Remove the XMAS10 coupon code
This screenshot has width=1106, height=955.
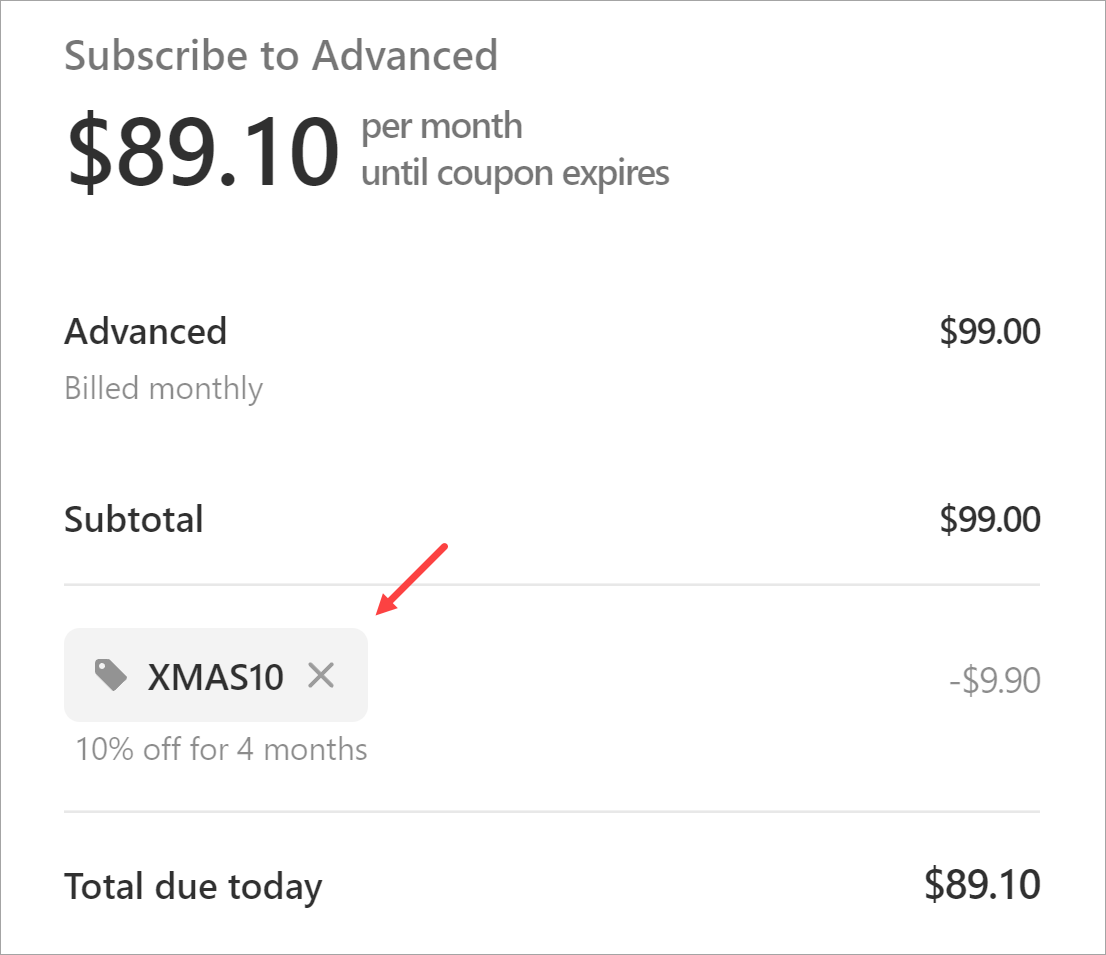point(321,676)
